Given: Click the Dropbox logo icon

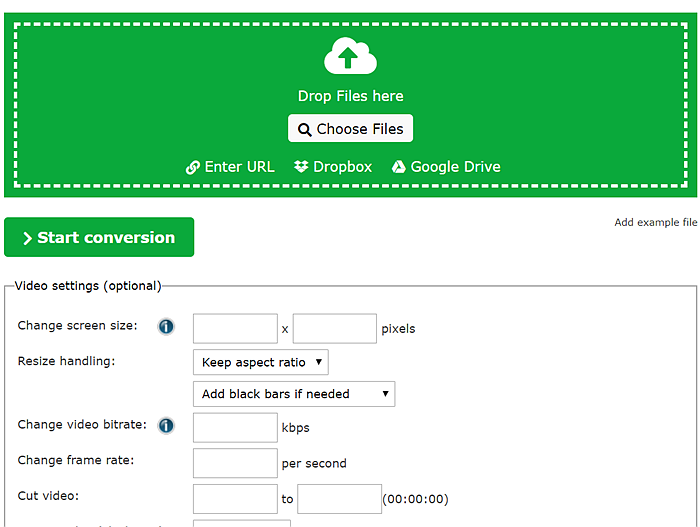Looking at the screenshot, I should pos(301,167).
